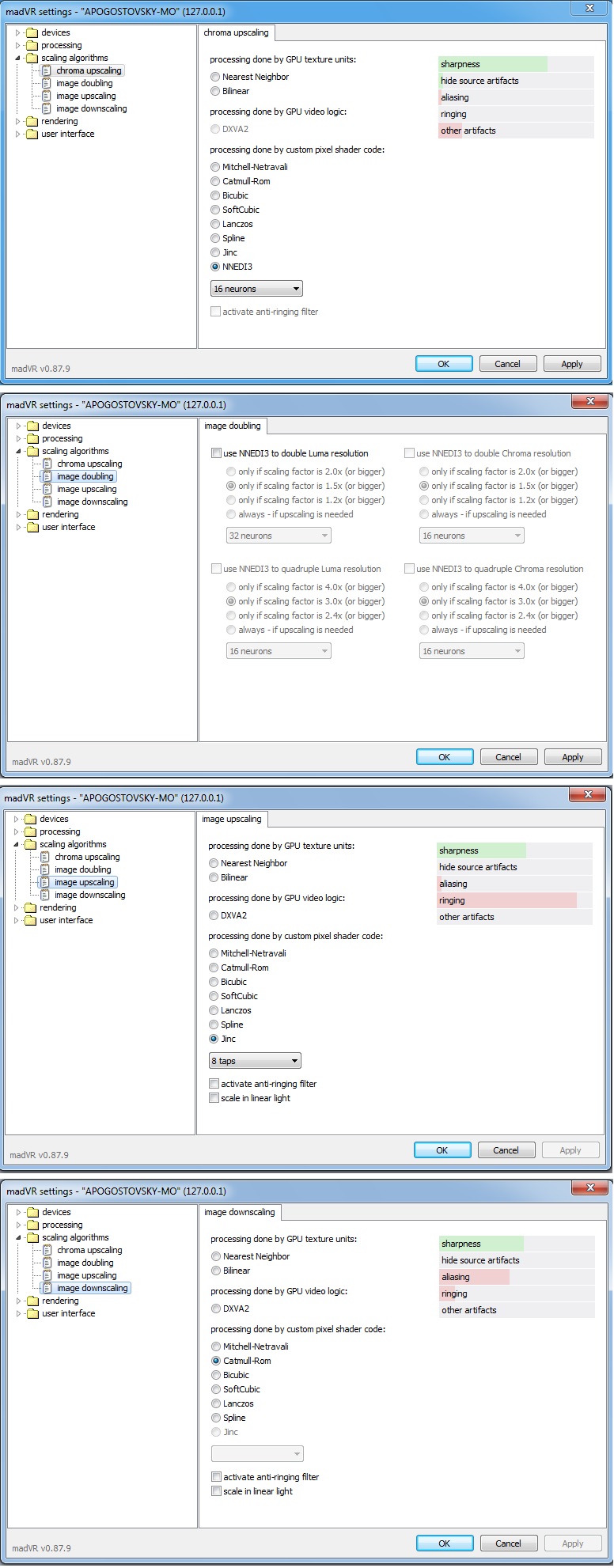Click user interface folder icon in image downscaling dialog
The width and height of the screenshot is (614, 1568).
click(32, 1313)
